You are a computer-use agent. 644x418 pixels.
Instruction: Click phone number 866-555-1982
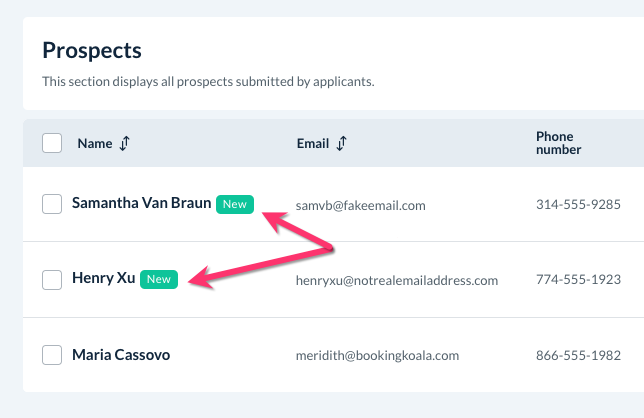click(x=578, y=355)
